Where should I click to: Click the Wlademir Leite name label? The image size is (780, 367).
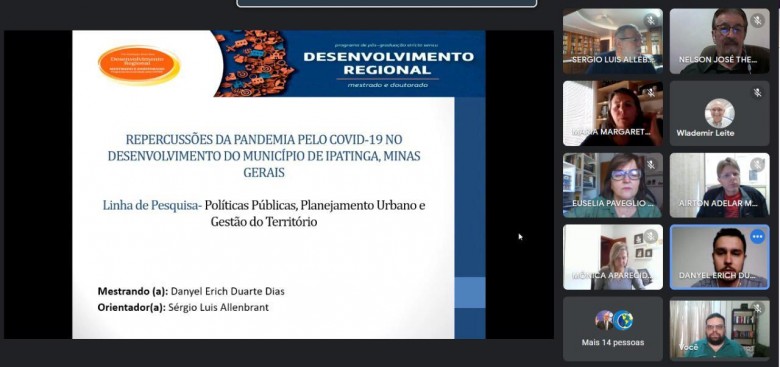click(x=705, y=133)
